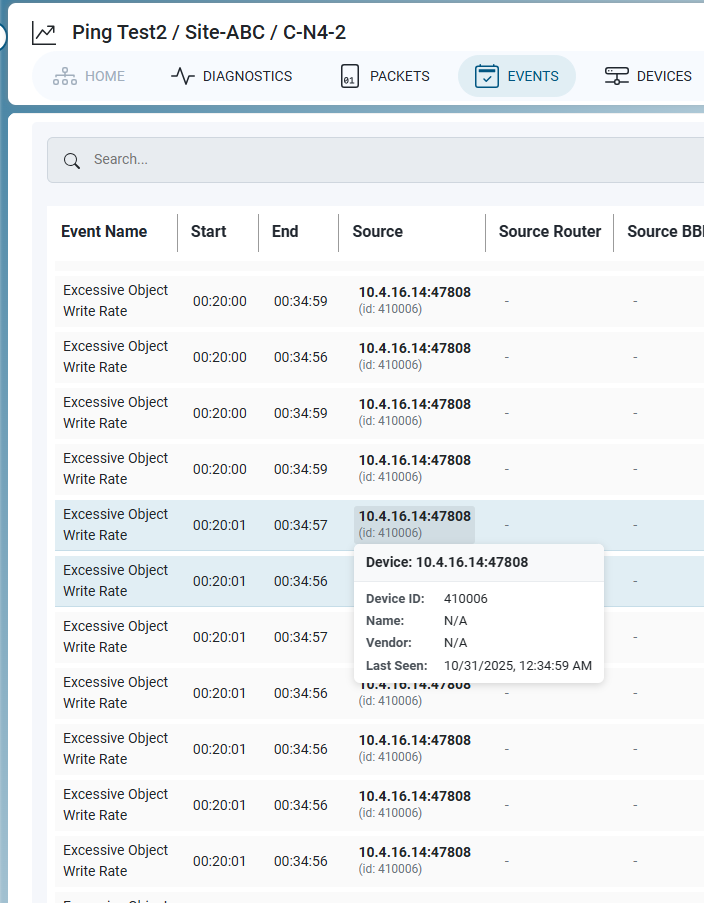
Task: Click the first row's 10.4.16.14:47808 source
Action: click(414, 292)
